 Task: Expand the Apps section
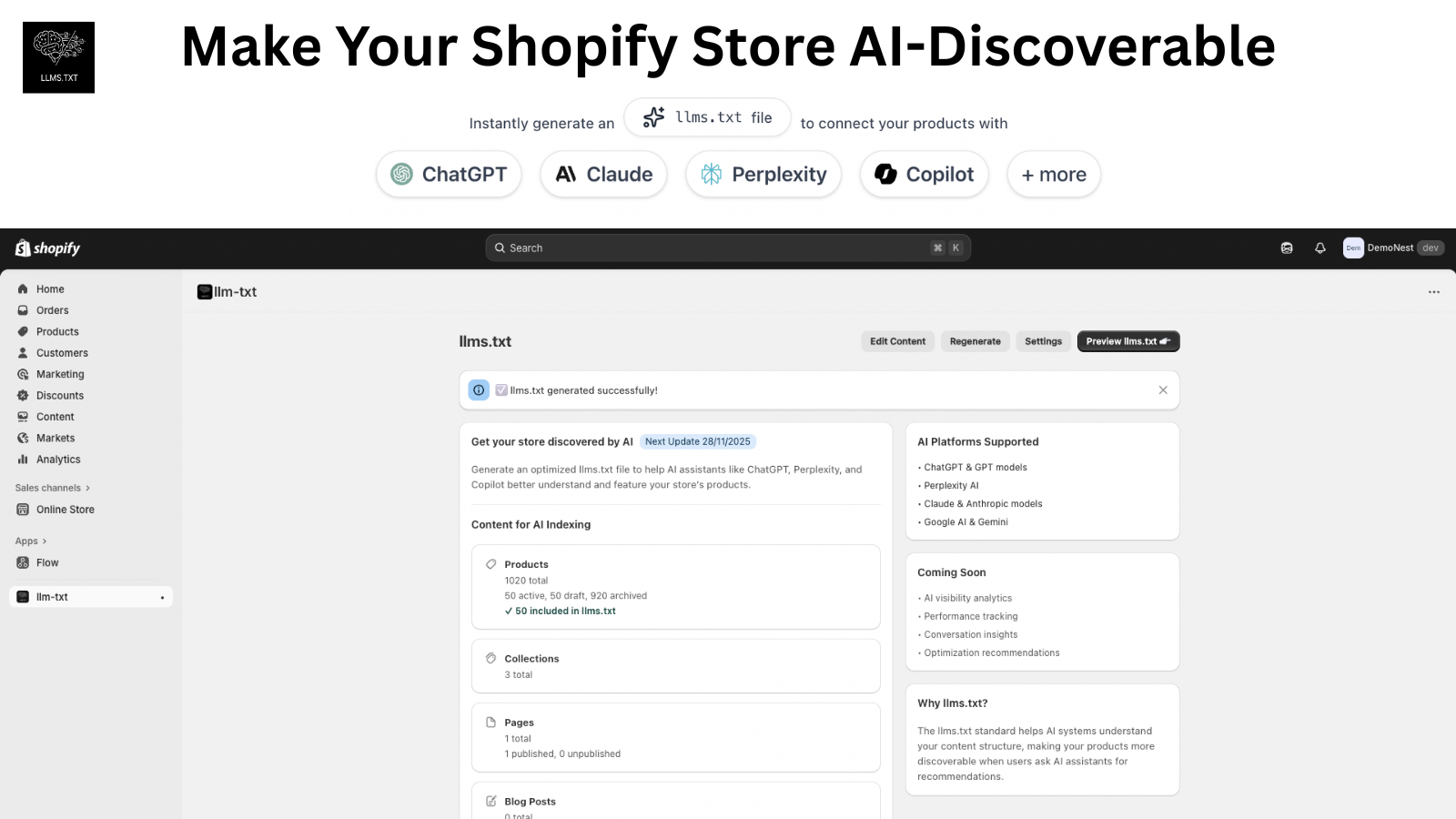pos(30,541)
